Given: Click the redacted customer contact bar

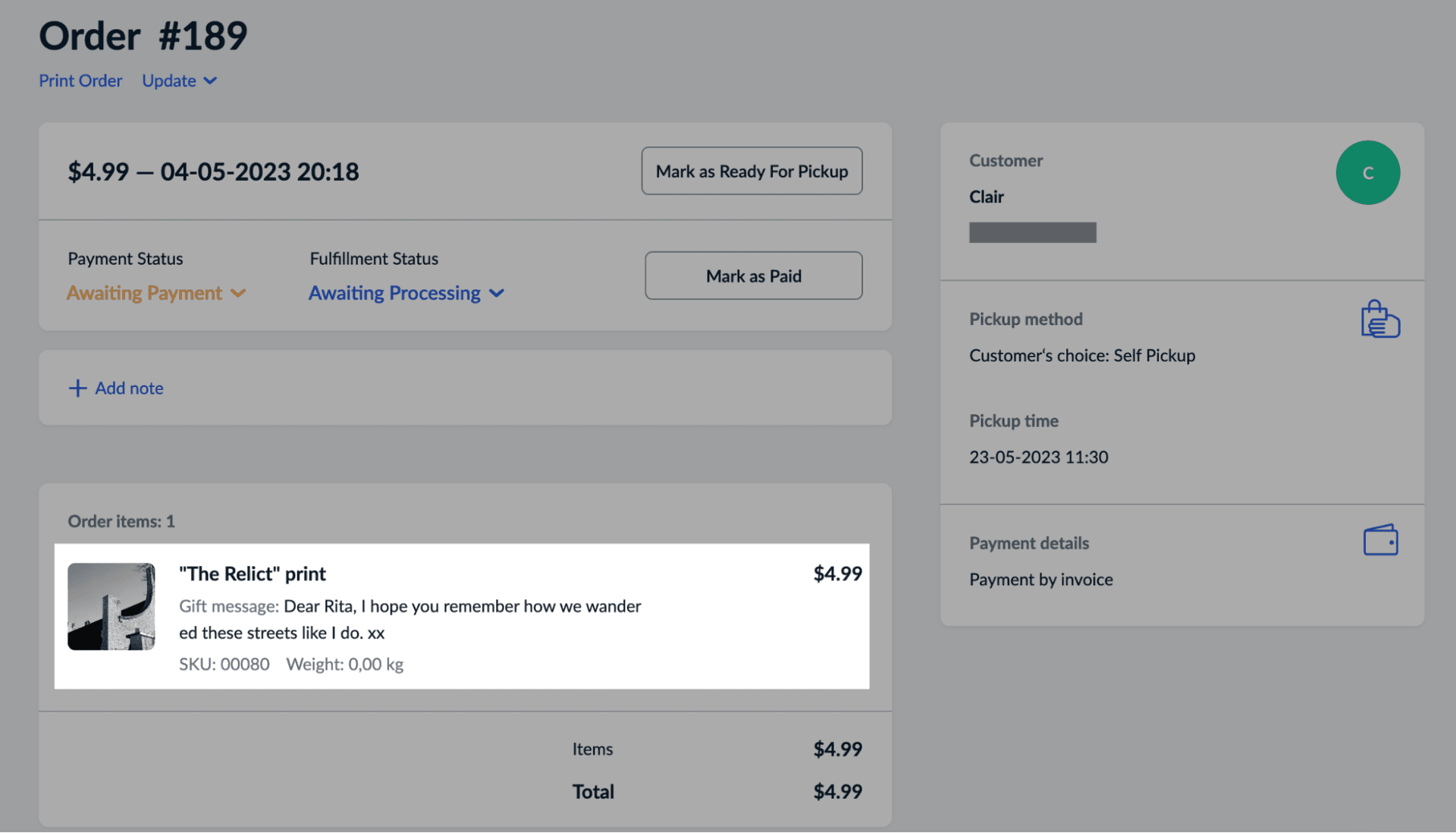Looking at the screenshot, I should [x=1032, y=232].
